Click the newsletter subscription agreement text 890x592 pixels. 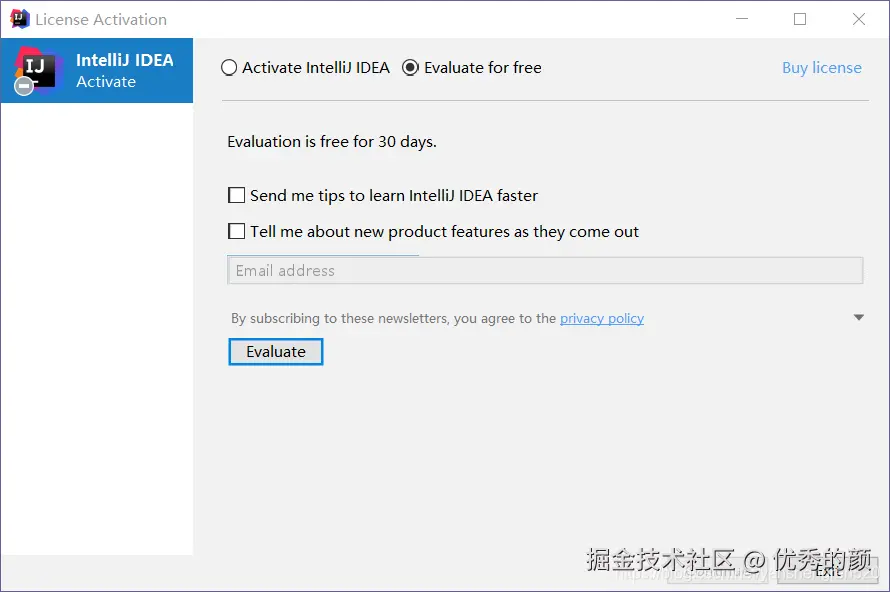[x=393, y=319]
